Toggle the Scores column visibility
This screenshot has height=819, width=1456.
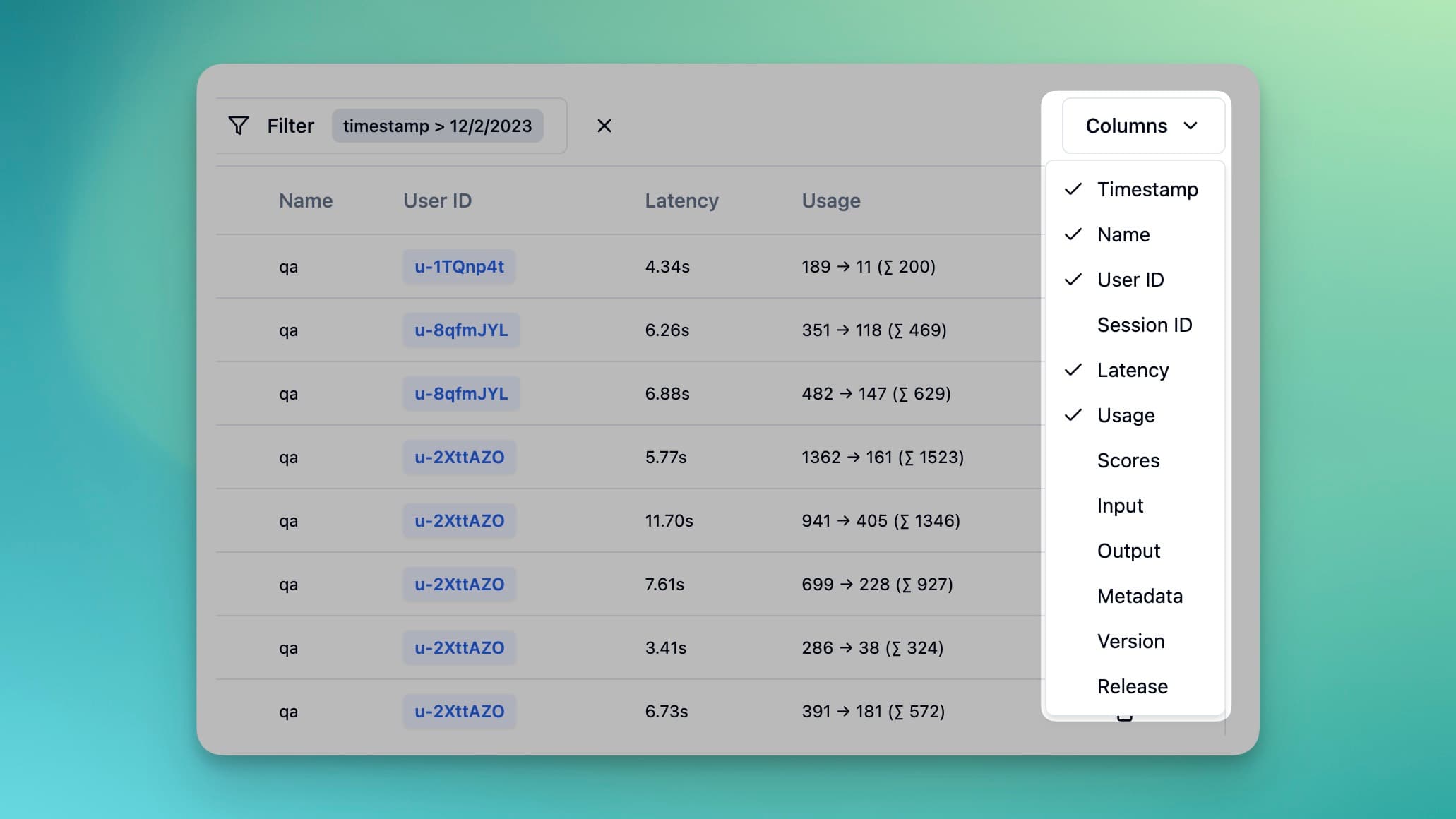[1127, 459]
